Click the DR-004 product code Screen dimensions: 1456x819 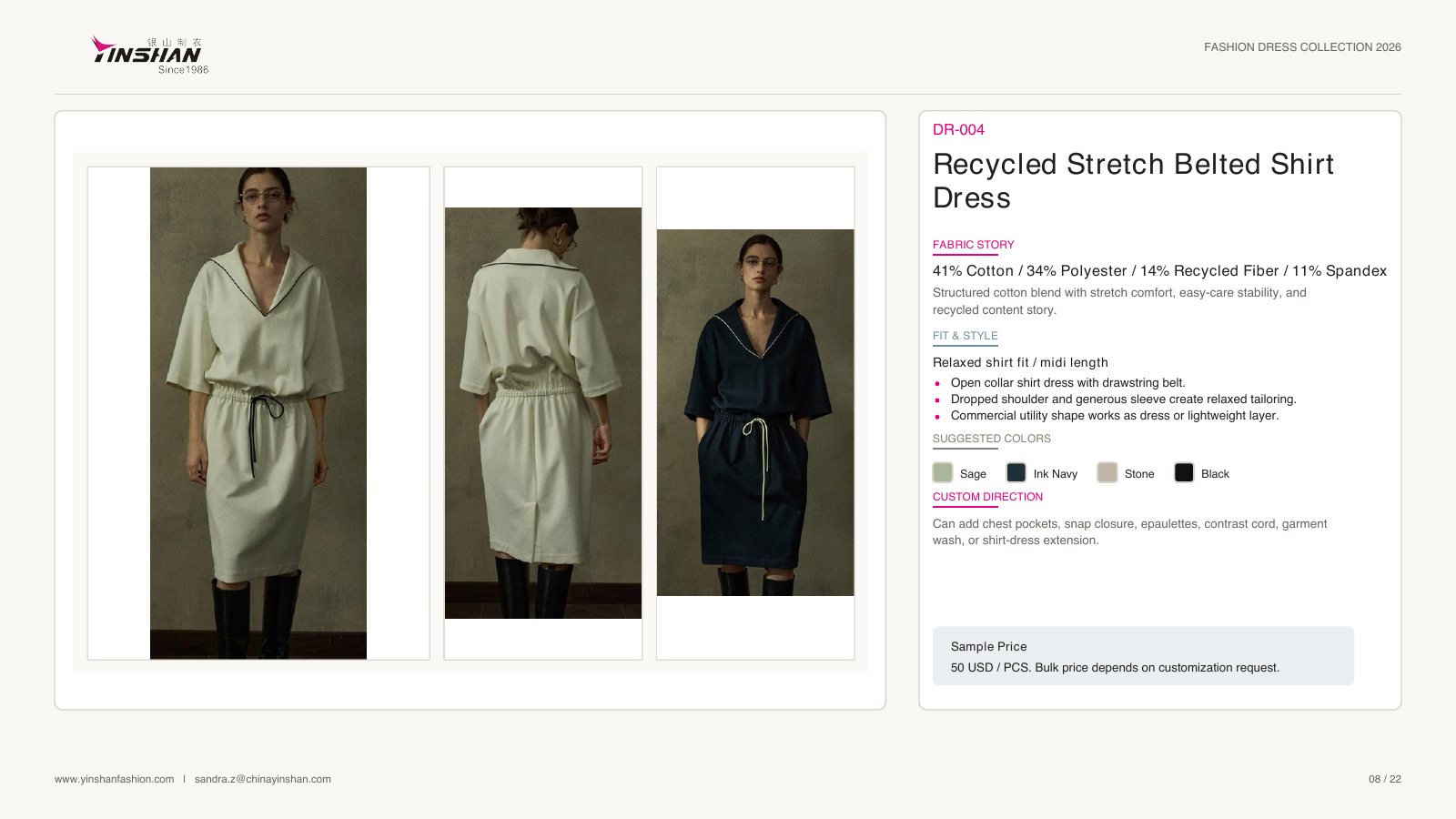(x=958, y=129)
